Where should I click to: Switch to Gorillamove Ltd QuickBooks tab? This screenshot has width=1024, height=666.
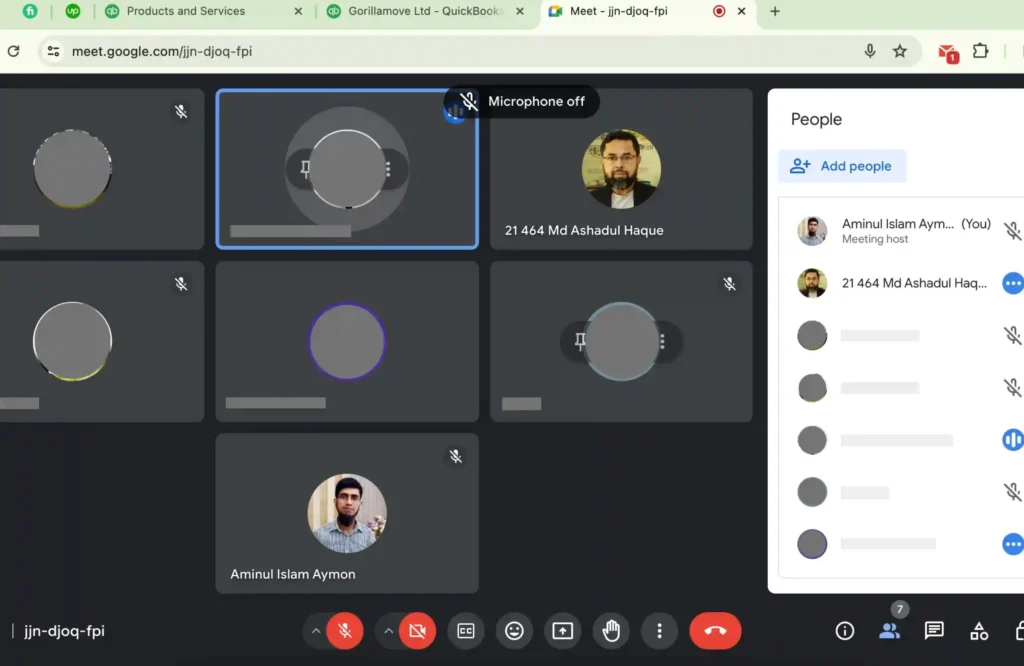[424, 11]
